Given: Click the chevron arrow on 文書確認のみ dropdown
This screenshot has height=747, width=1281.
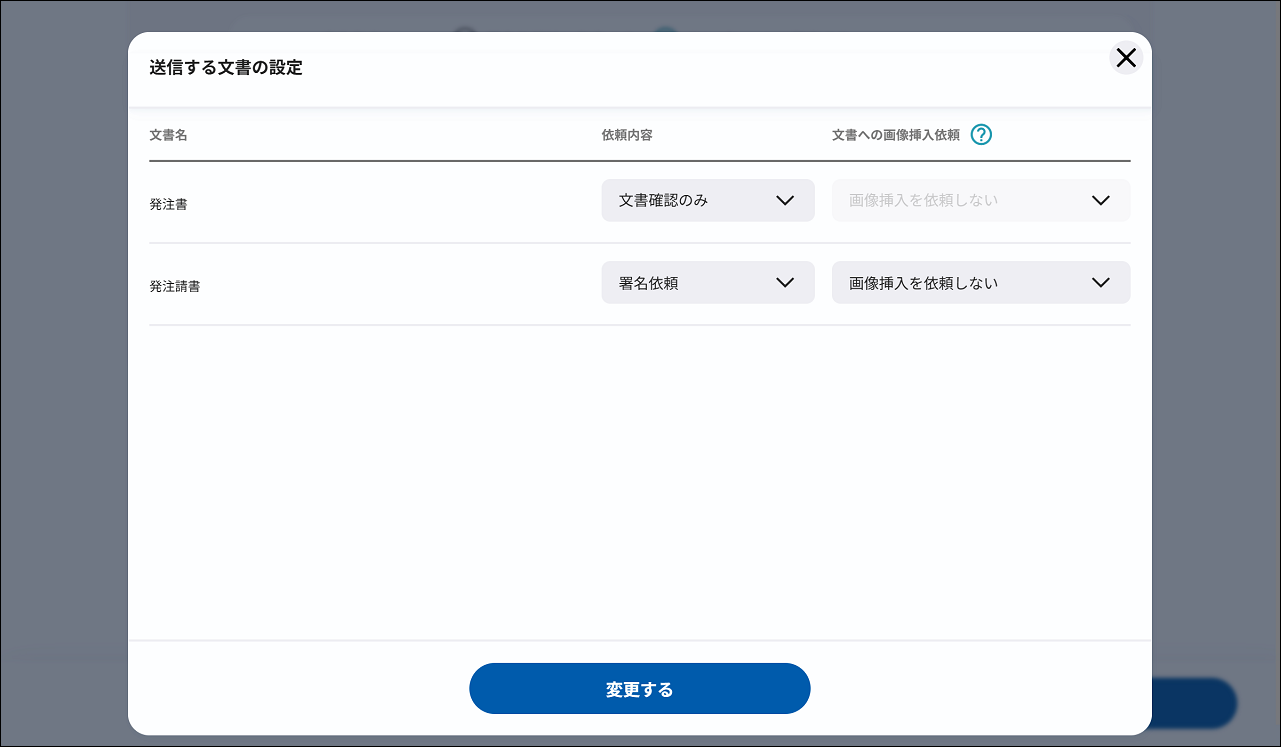Looking at the screenshot, I should click(785, 200).
